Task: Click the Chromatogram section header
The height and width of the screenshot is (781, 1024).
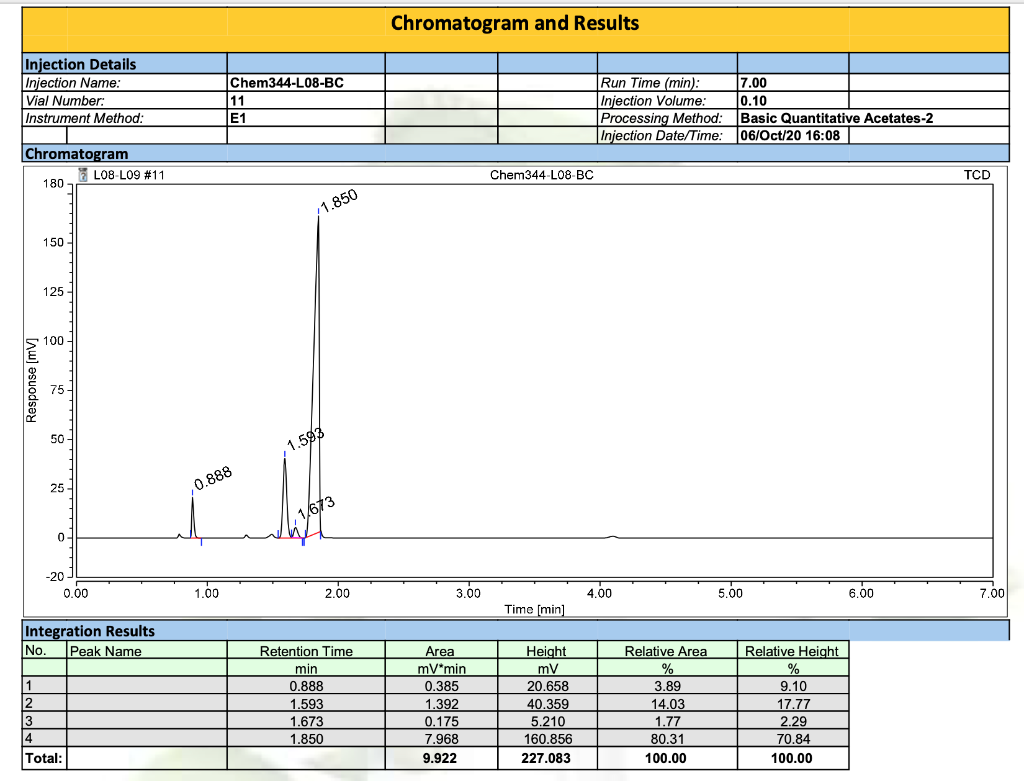Action: 76,154
